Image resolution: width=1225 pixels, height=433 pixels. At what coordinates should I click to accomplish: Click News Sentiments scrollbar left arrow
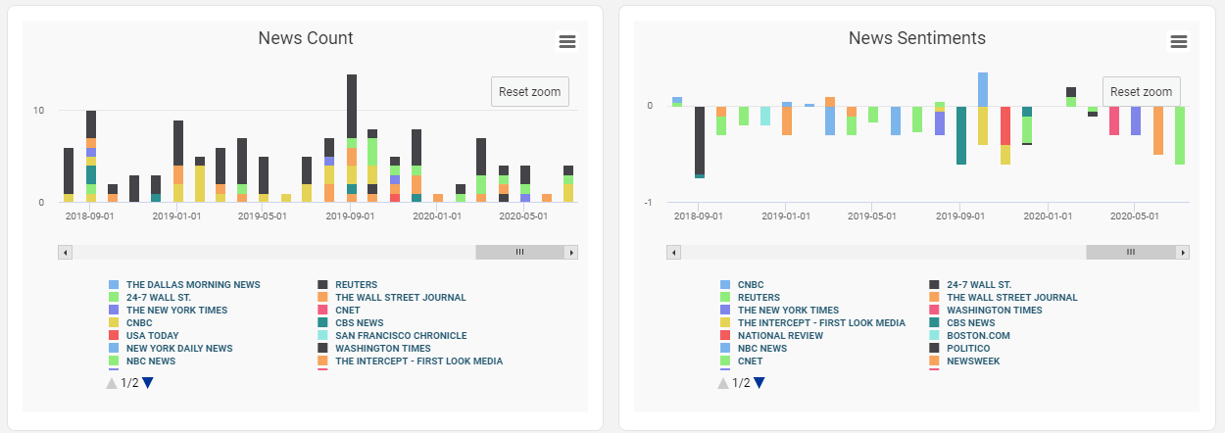676,253
